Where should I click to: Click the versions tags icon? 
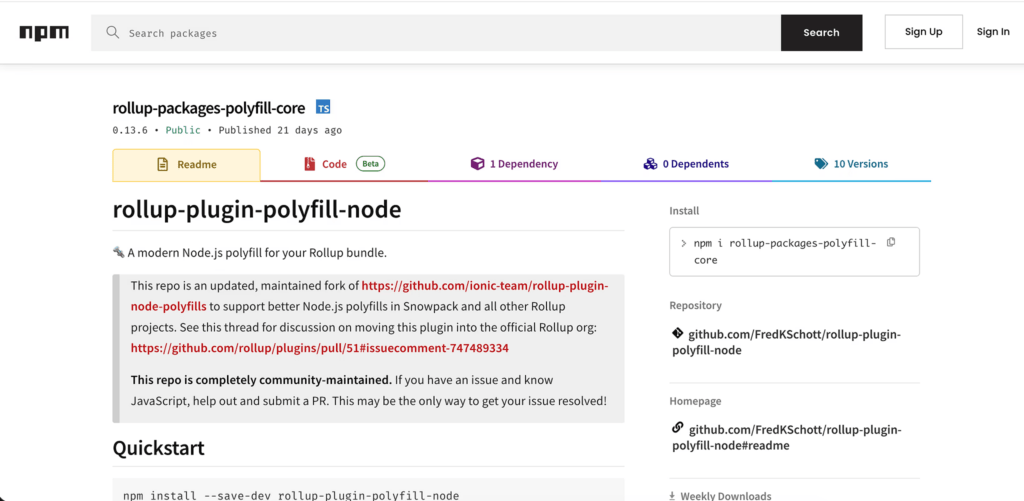click(821, 164)
